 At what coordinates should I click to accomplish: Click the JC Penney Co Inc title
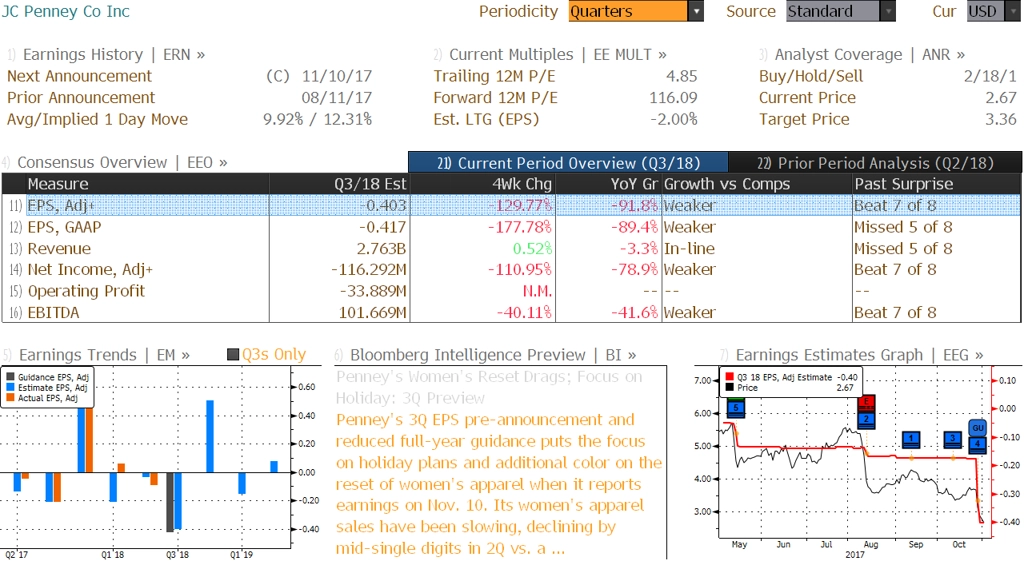(66, 11)
